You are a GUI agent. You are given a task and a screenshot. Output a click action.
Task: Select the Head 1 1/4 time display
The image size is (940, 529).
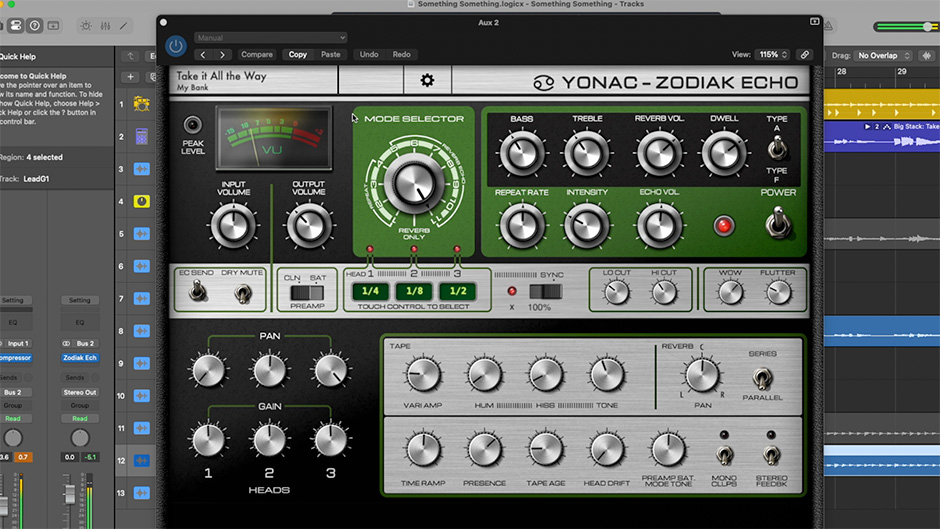click(x=369, y=292)
